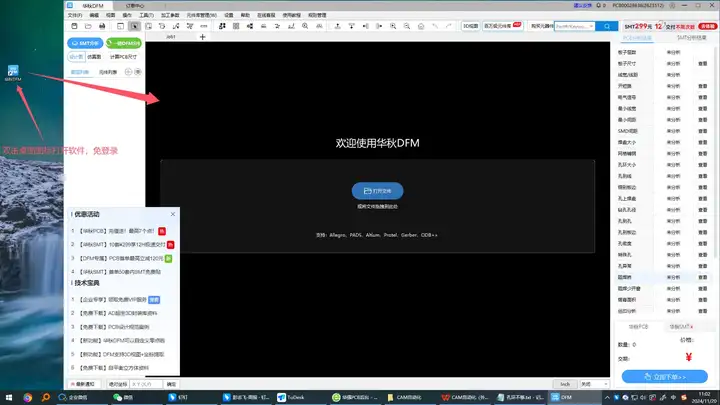Click the 立即下单 button
720x405 pixels.
(664, 377)
